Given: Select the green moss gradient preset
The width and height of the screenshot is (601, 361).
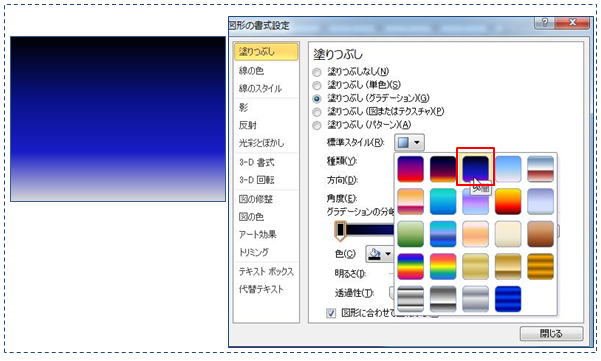Looking at the screenshot, I should tap(411, 234).
